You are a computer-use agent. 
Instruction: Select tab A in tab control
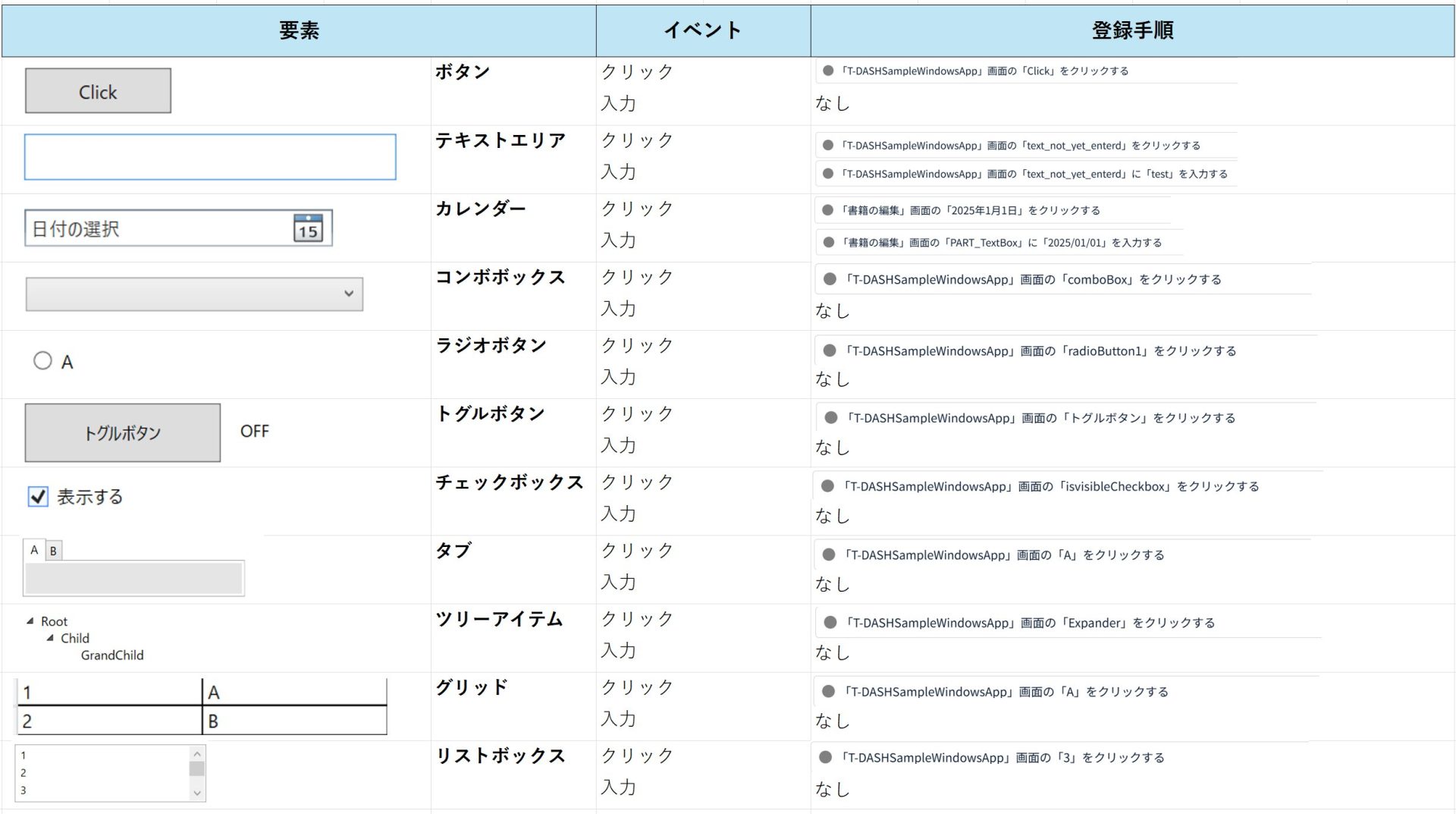(x=34, y=550)
